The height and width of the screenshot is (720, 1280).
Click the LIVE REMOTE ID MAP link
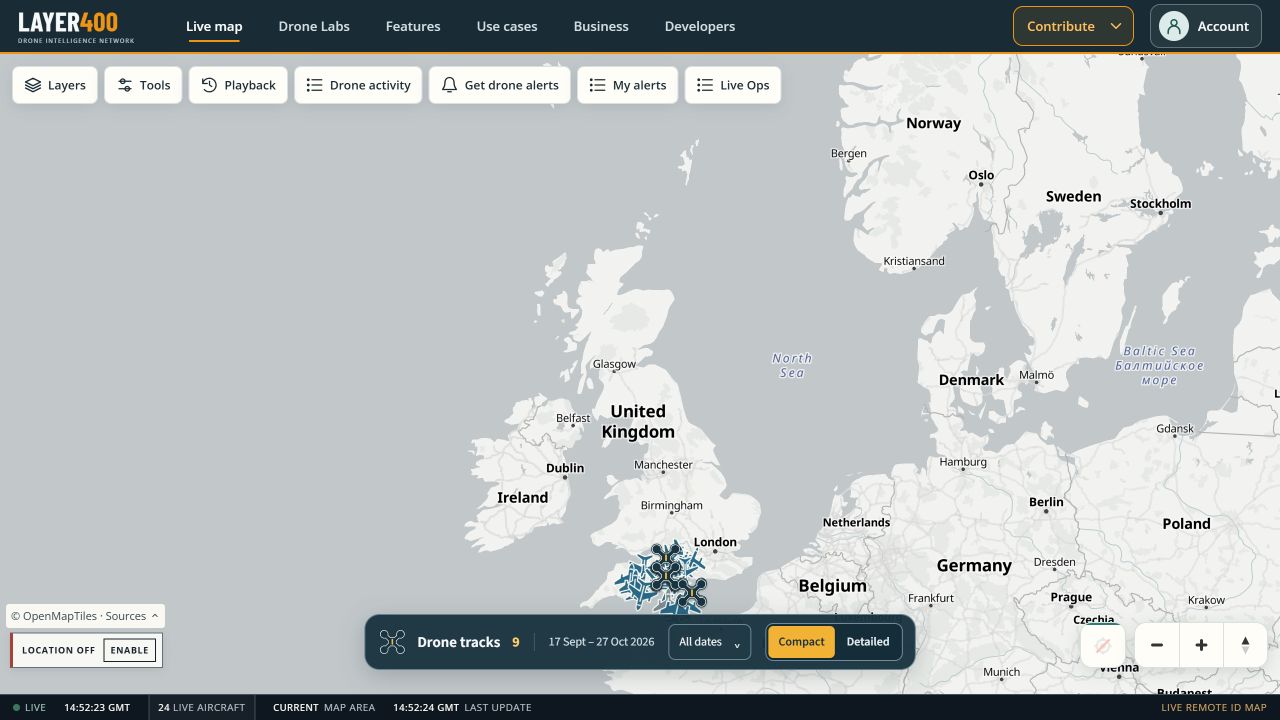[1213, 707]
